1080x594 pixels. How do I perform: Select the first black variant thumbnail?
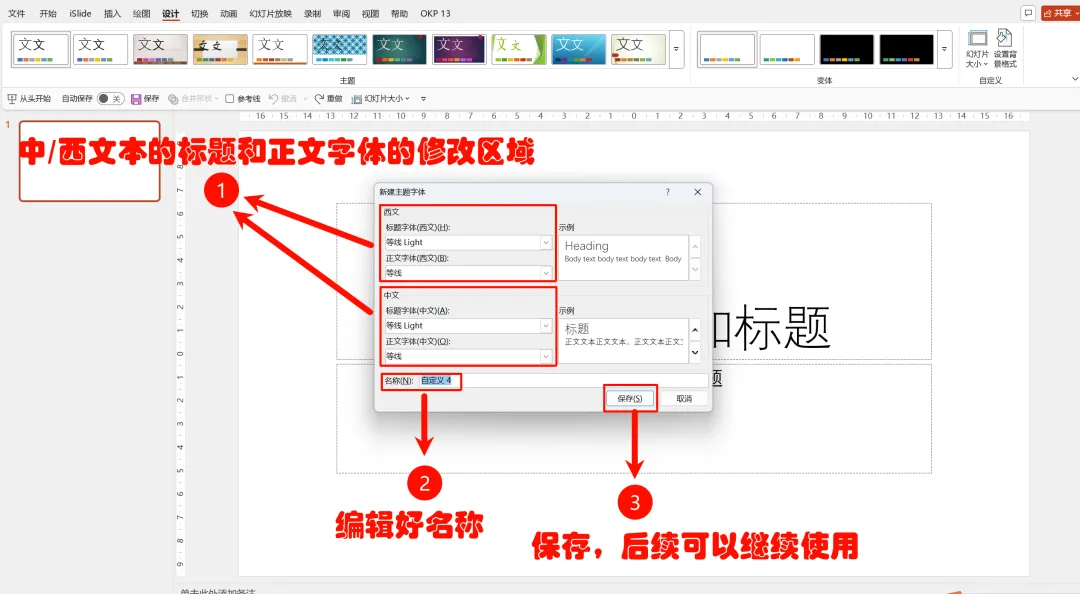pyautogui.click(x=847, y=50)
